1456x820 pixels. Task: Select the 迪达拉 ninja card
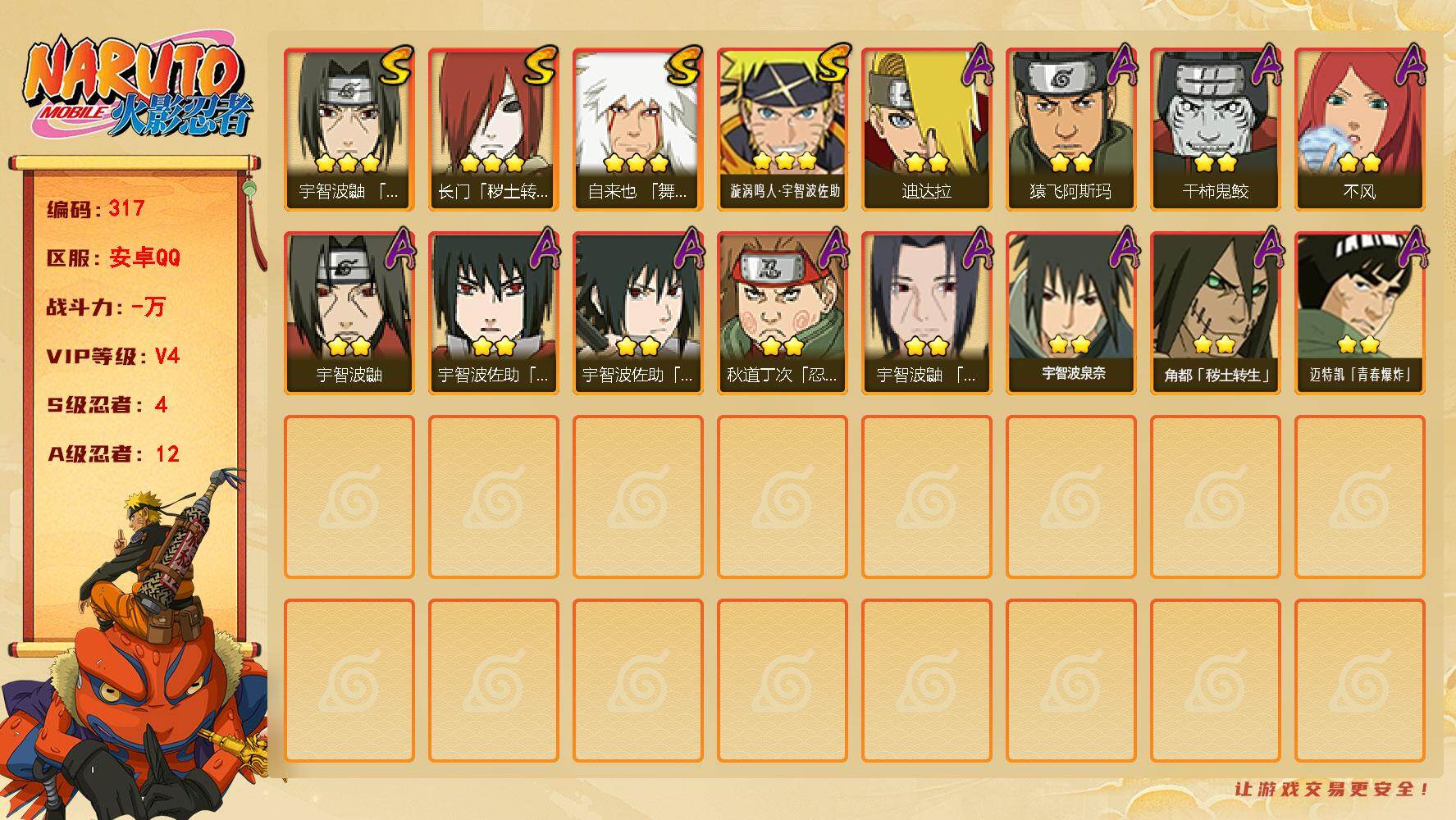click(x=926, y=129)
